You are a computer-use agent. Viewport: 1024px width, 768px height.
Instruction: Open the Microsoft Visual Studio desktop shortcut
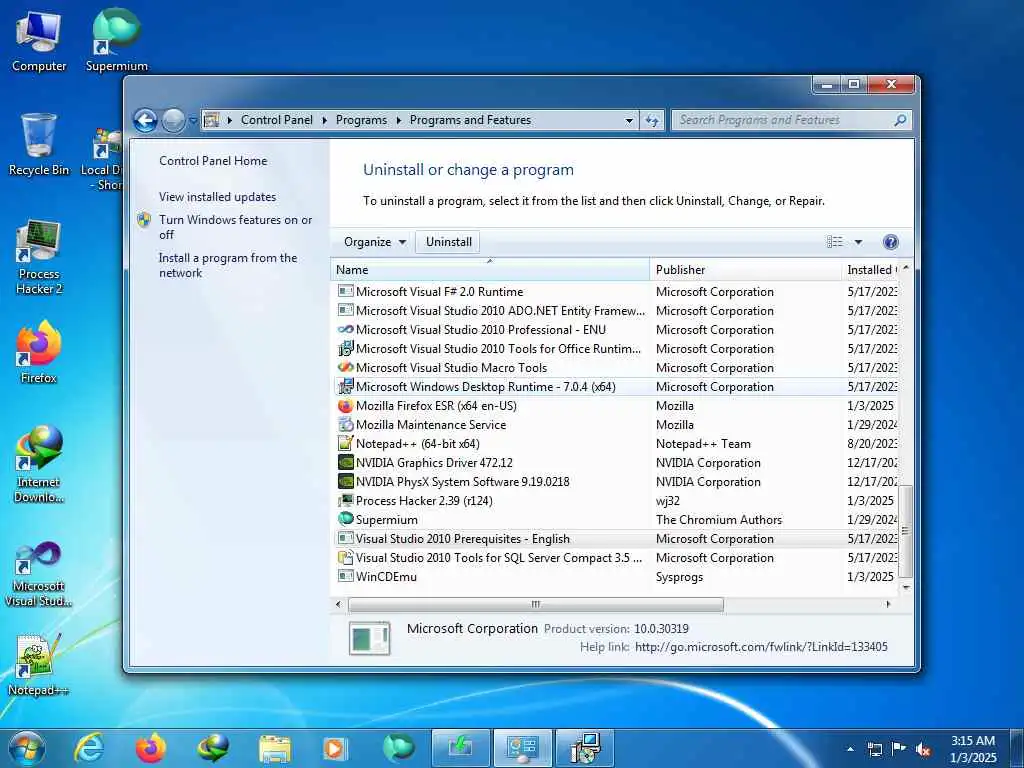[39, 575]
